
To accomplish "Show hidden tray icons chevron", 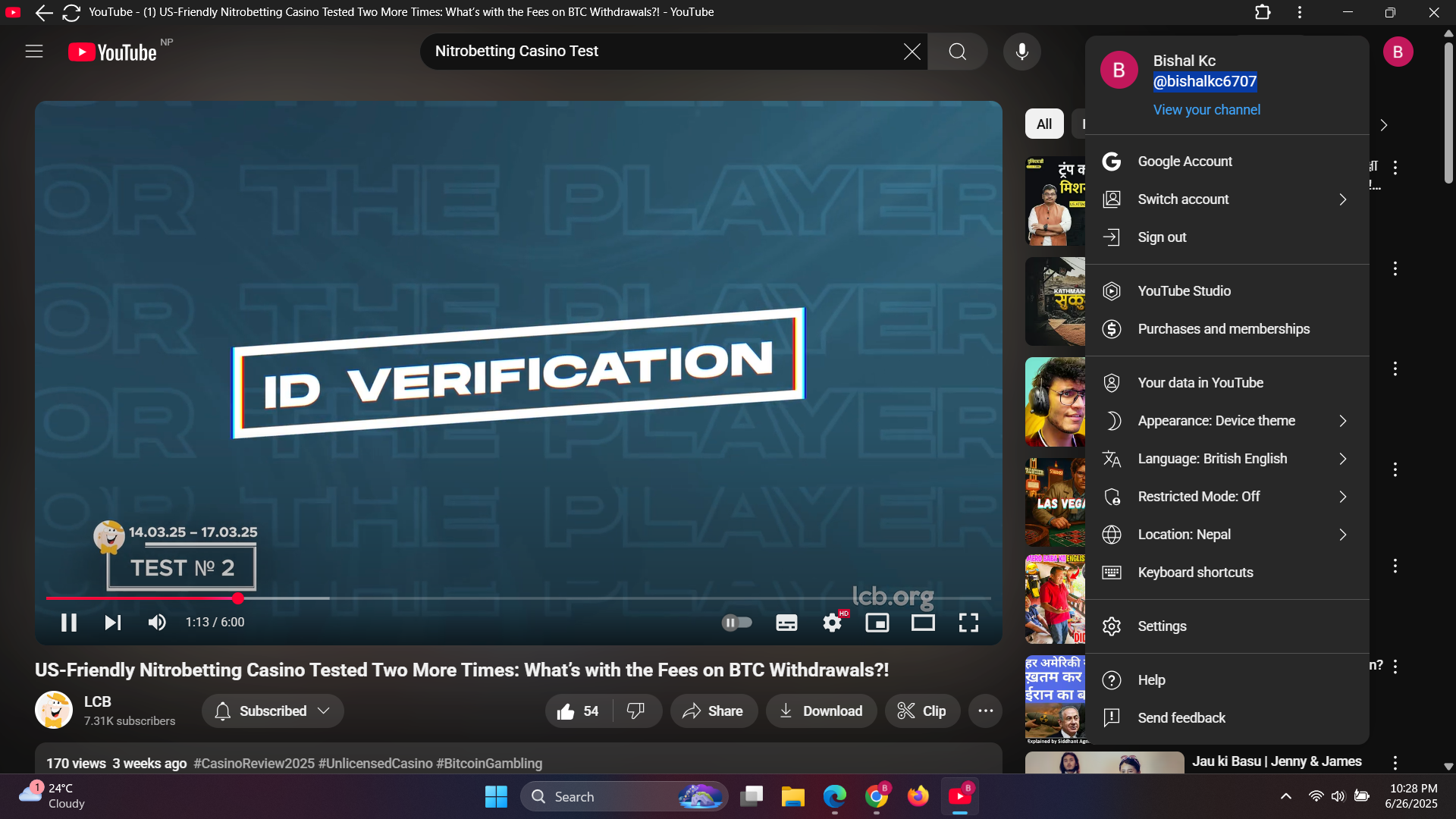I will tap(1285, 796).
